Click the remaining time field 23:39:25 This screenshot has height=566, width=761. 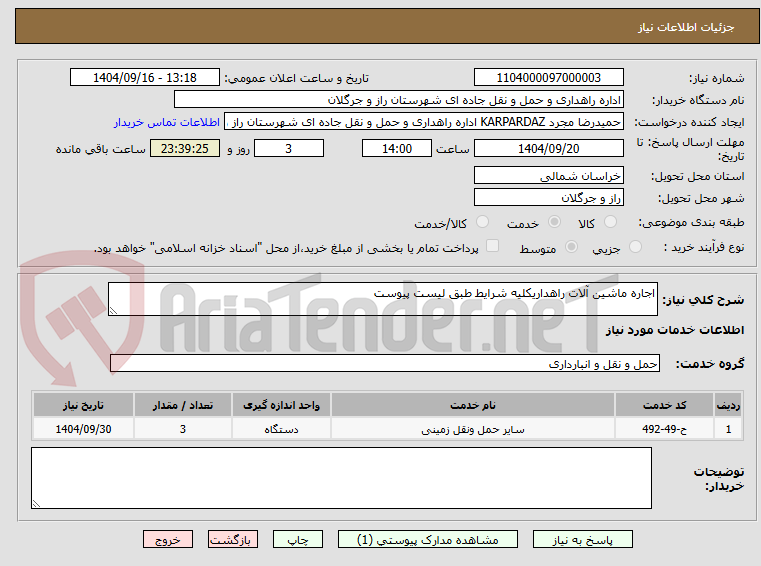coord(185,148)
